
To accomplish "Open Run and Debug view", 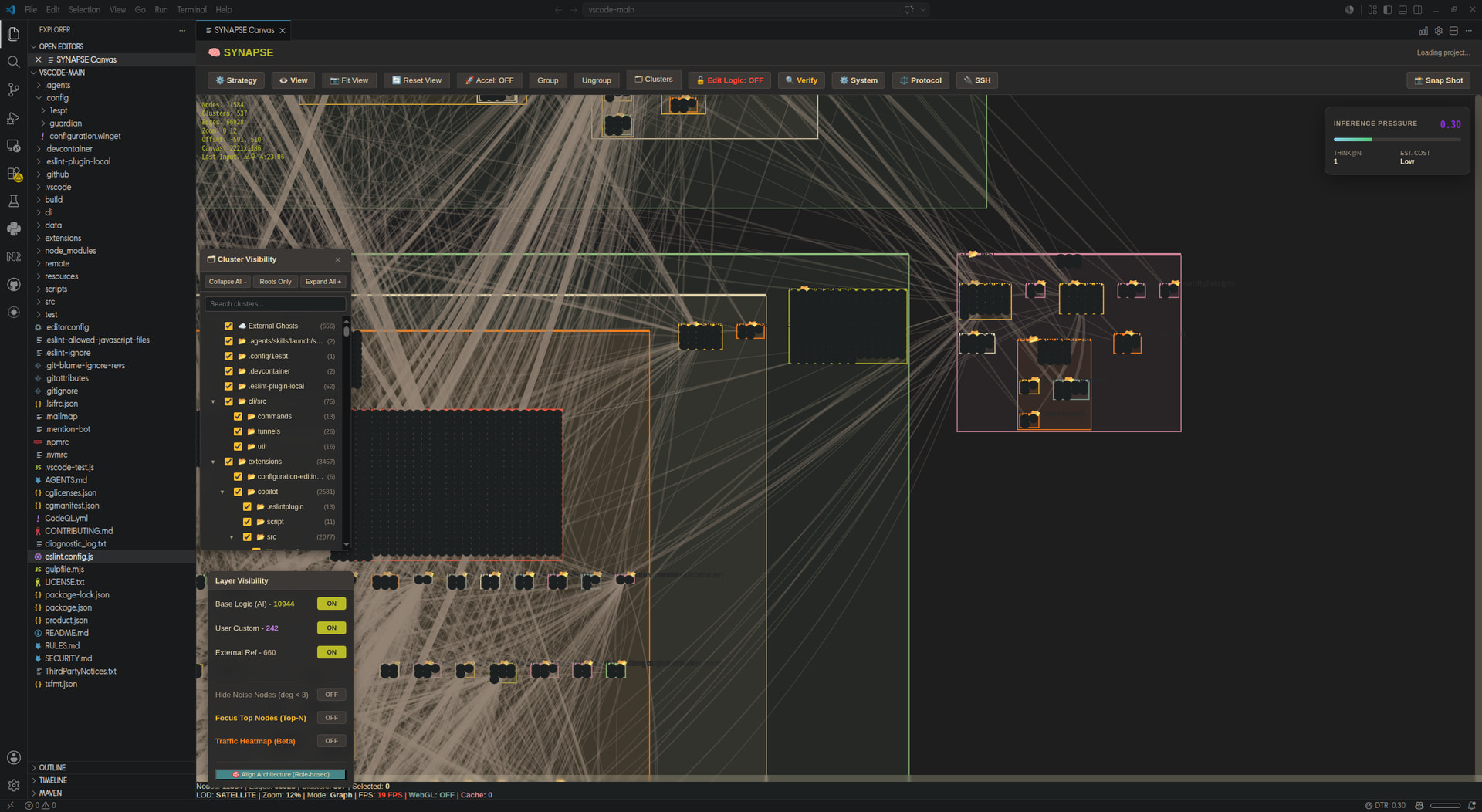I will 13,118.
